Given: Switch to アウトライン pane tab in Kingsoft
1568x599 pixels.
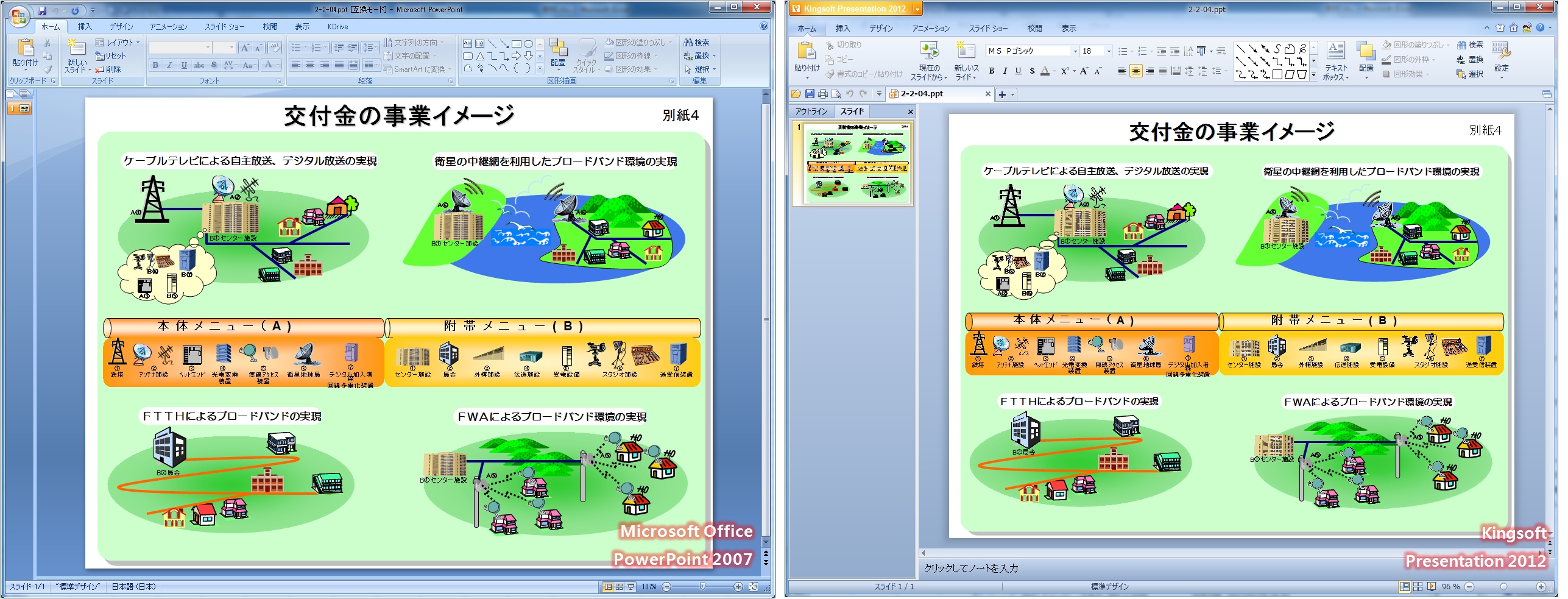Looking at the screenshot, I should 811,112.
